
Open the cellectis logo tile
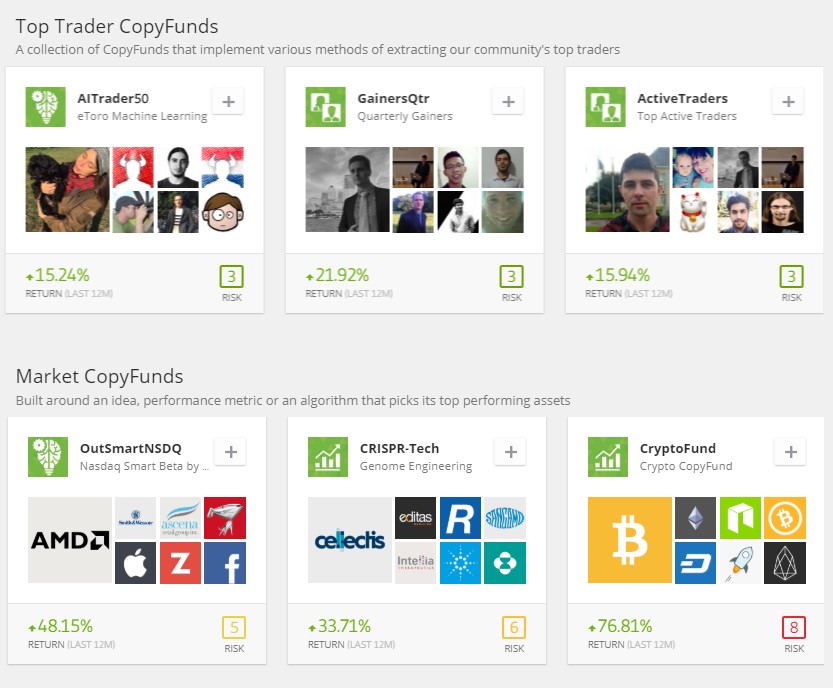click(350, 540)
